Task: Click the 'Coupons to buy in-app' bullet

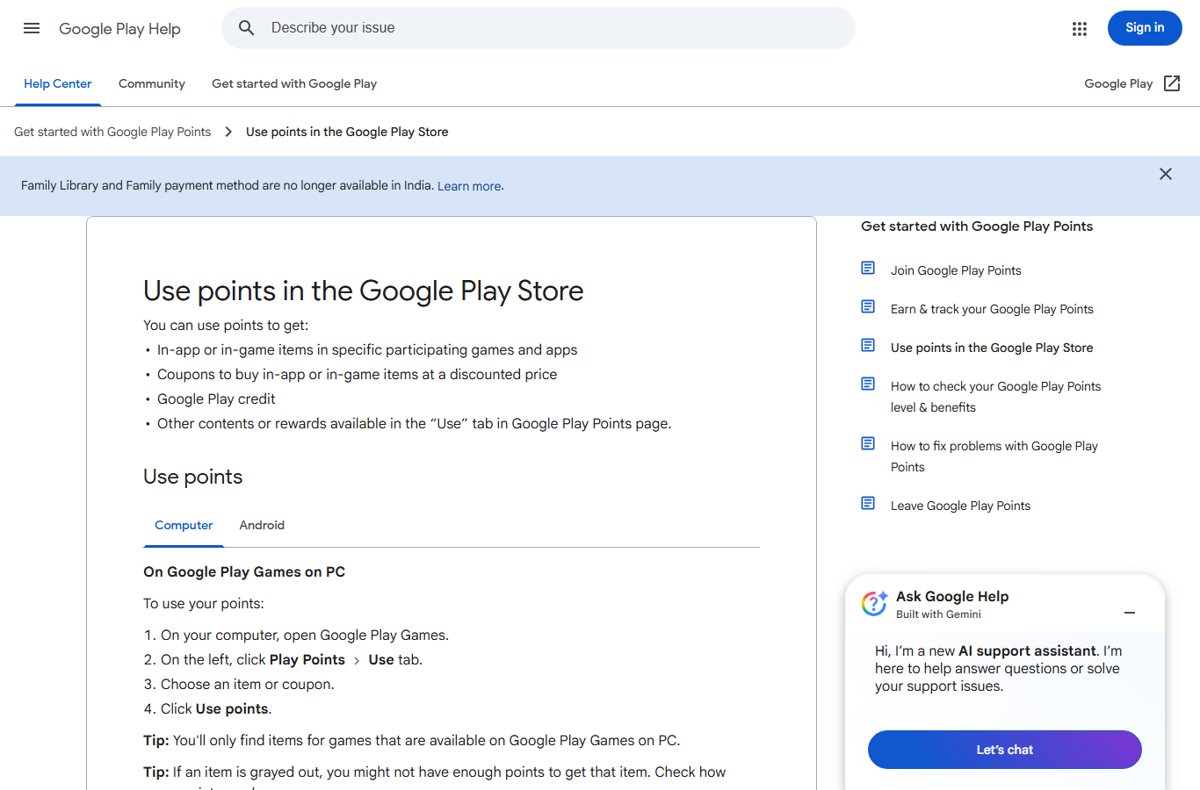Action: point(357,374)
